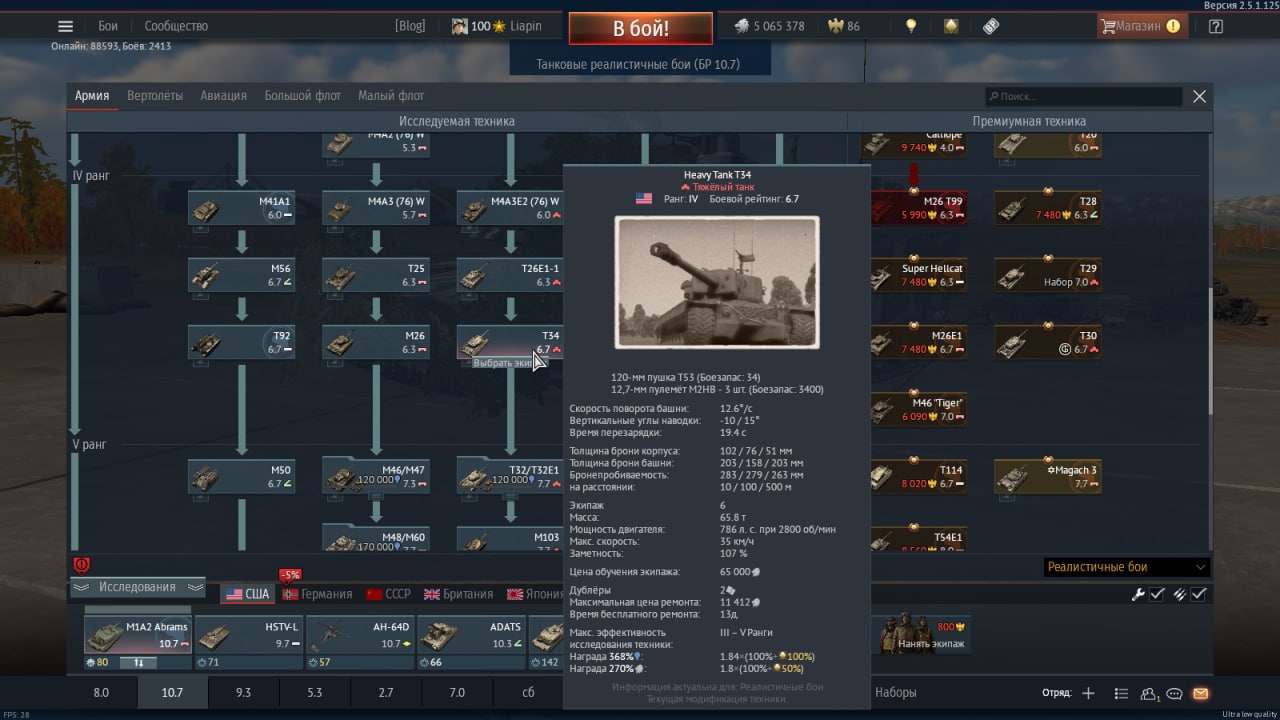The height and width of the screenshot is (720, 1280).
Task: Select the T25 tank in tree
Action: (x=376, y=275)
